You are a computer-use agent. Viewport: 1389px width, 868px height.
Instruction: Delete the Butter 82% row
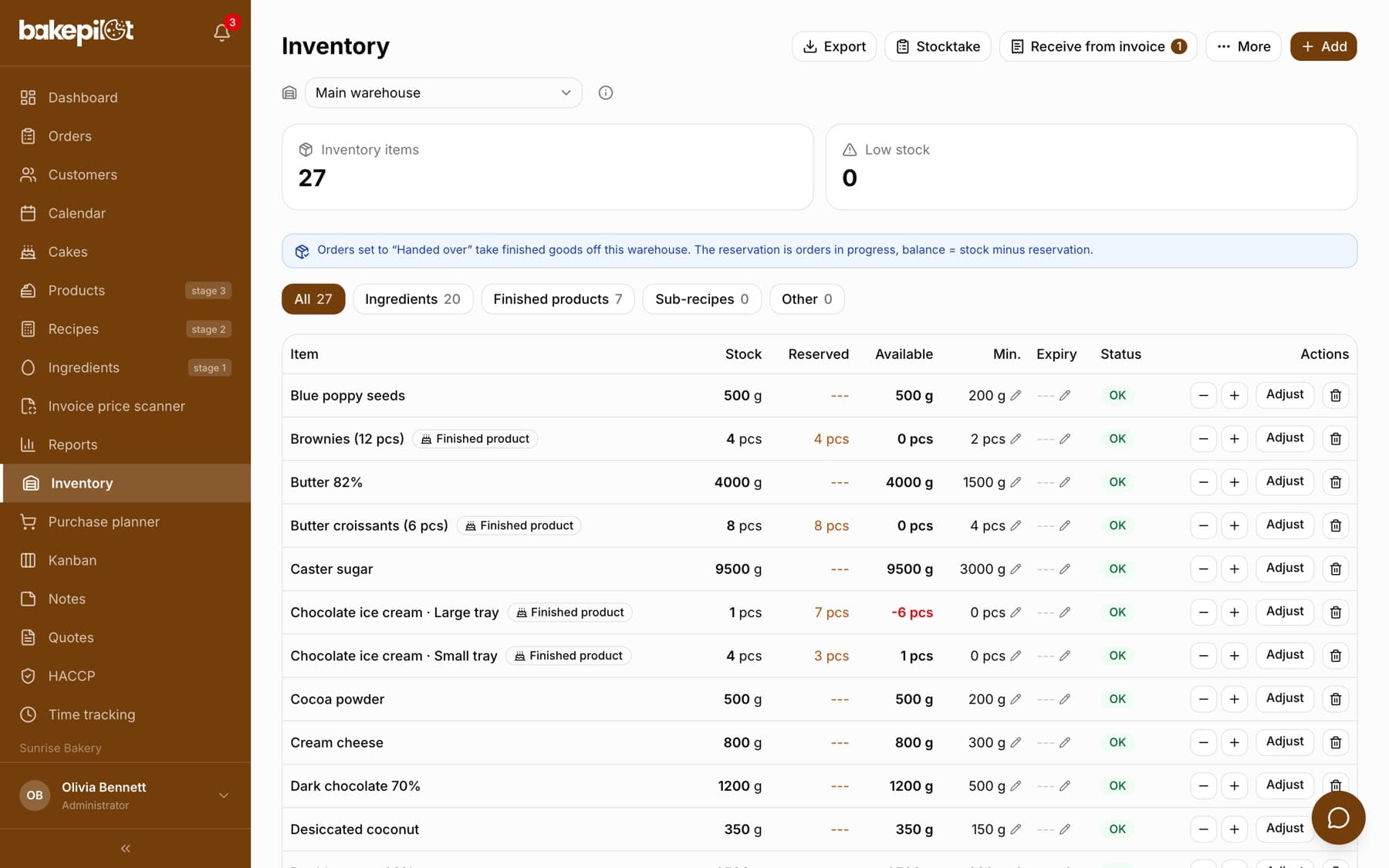click(x=1336, y=482)
